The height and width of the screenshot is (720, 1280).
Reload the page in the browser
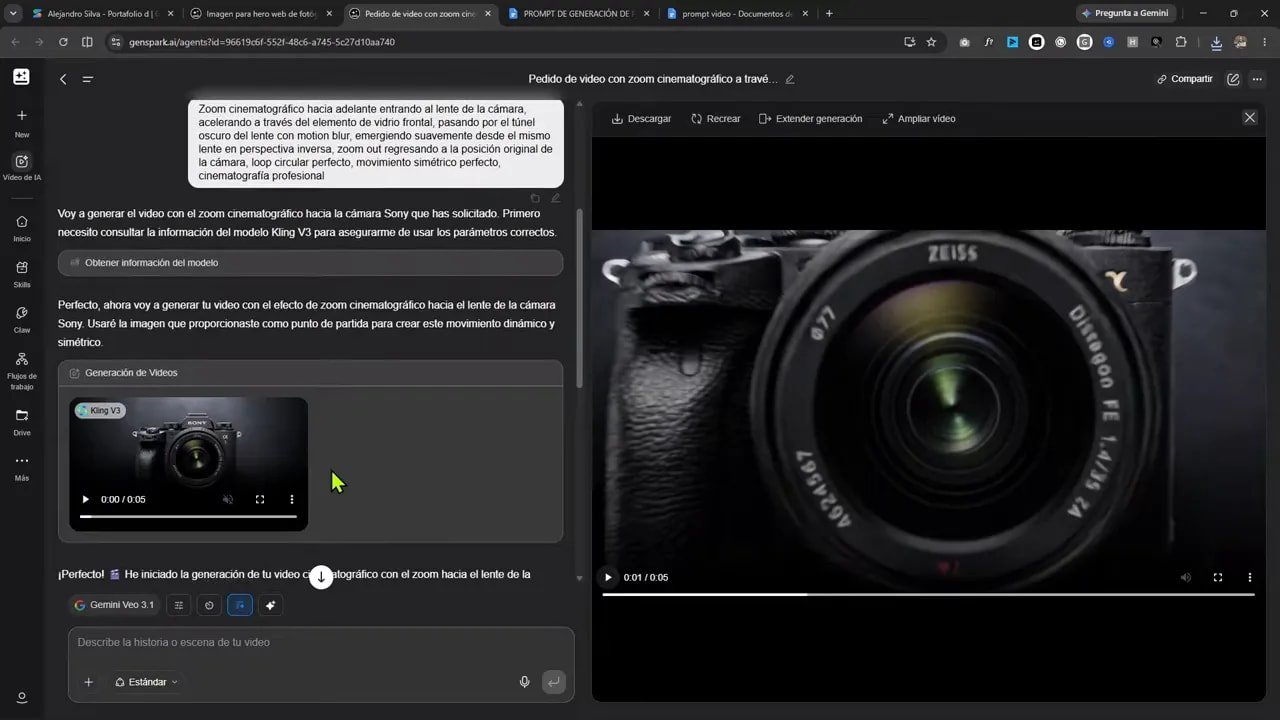click(x=63, y=42)
